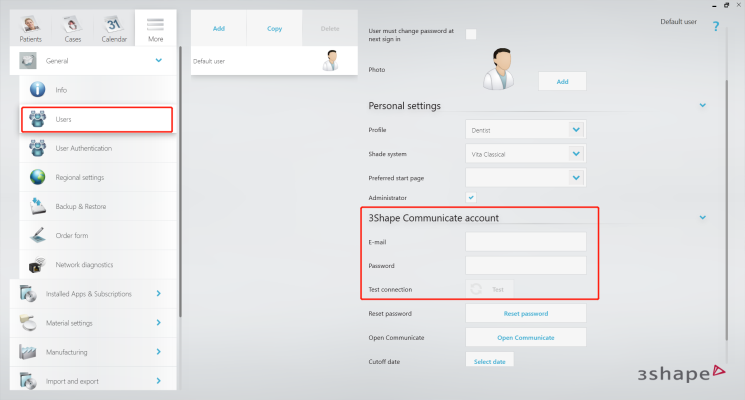Open the Info settings icon
This screenshot has height=400, width=745.
click(38, 89)
